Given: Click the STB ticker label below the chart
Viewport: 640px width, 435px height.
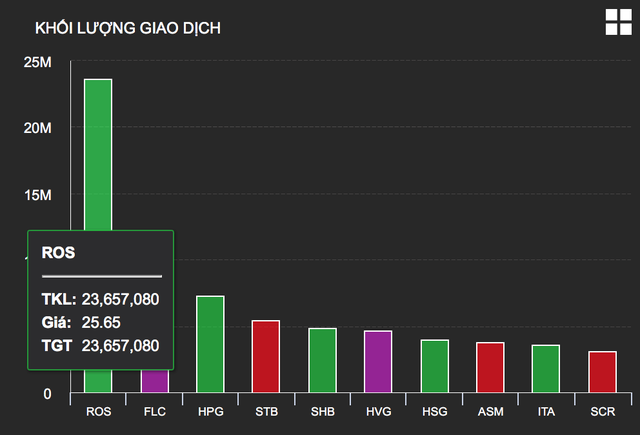Looking at the screenshot, I should (266, 411).
